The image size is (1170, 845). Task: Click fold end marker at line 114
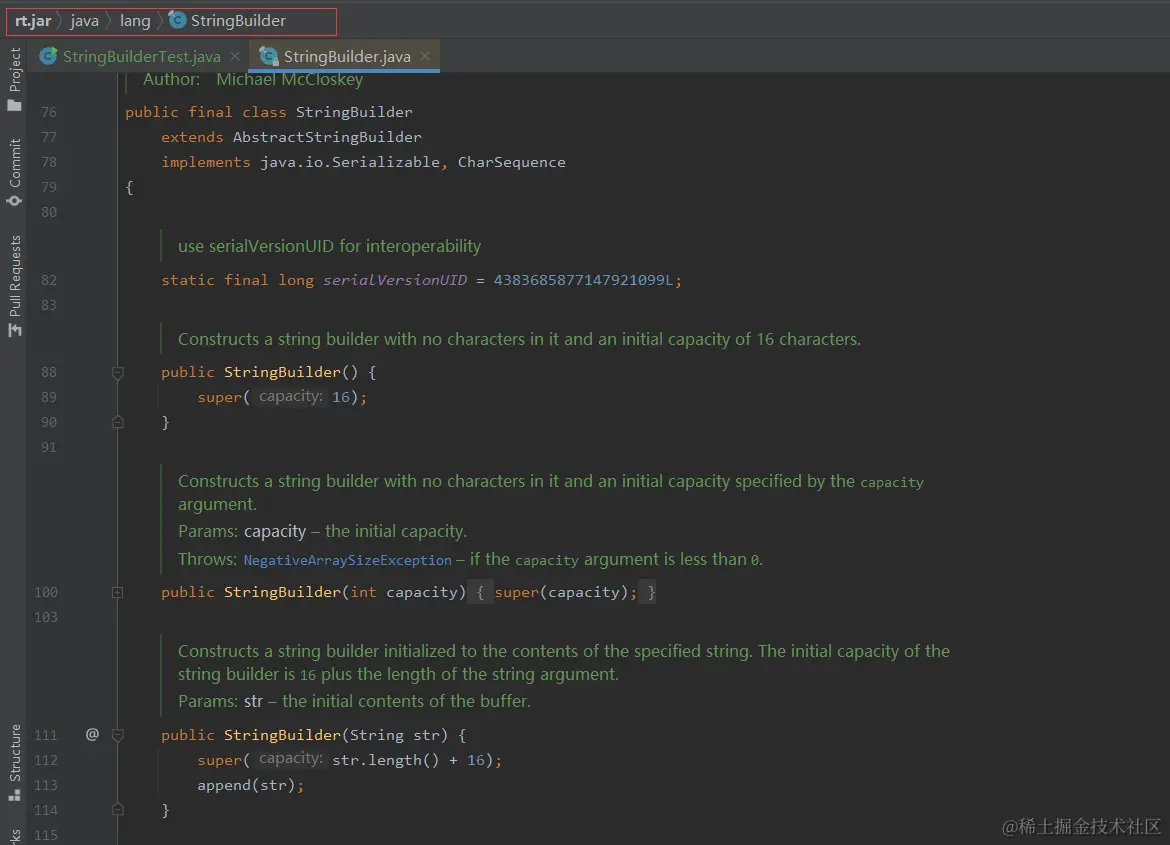point(118,809)
